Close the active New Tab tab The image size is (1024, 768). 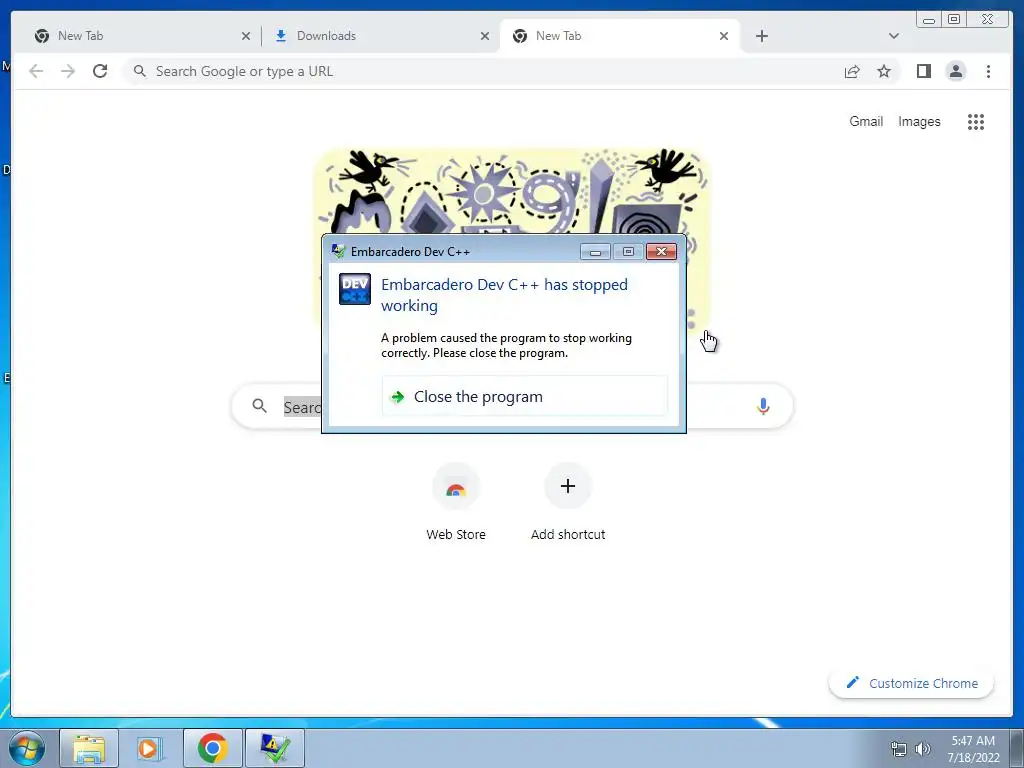724,36
